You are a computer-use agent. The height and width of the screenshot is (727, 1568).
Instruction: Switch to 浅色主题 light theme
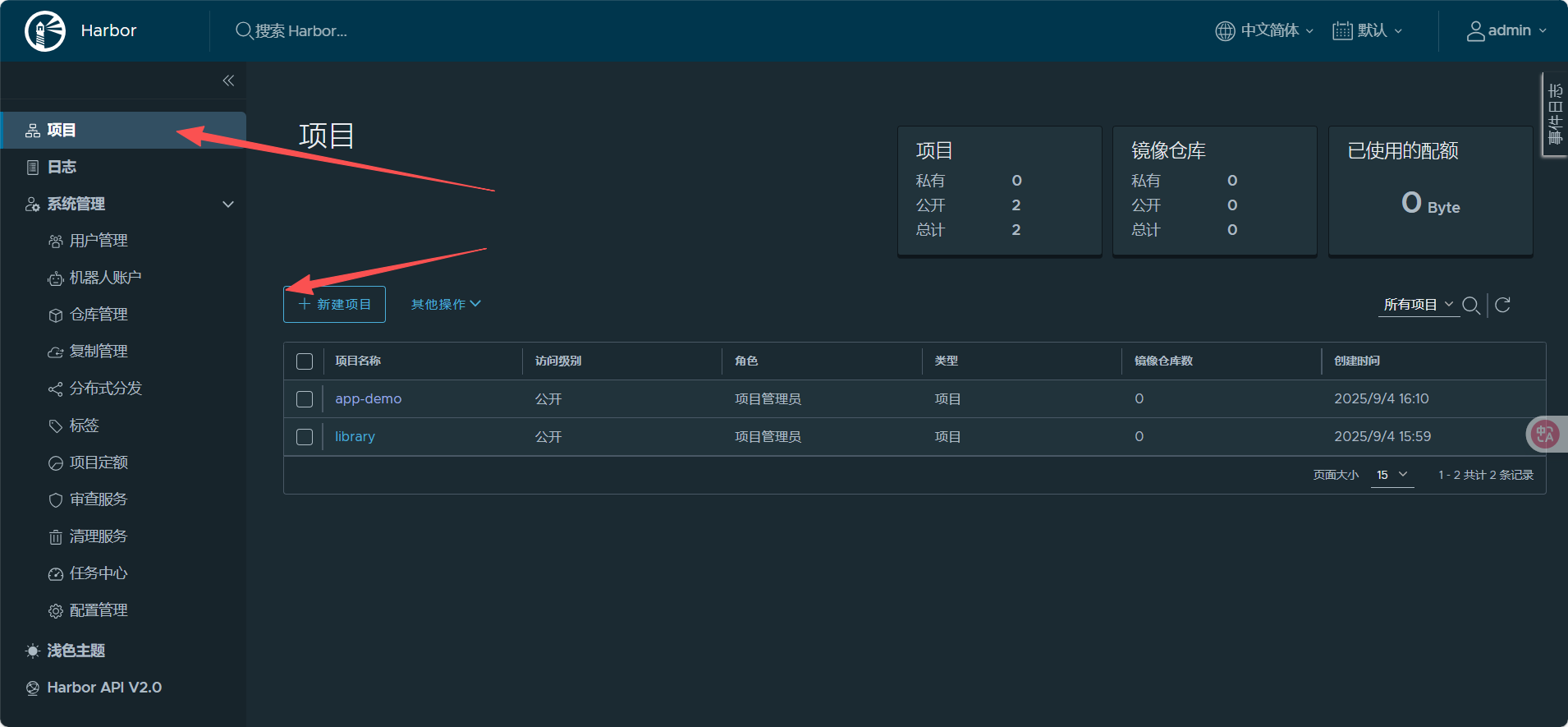(x=76, y=651)
